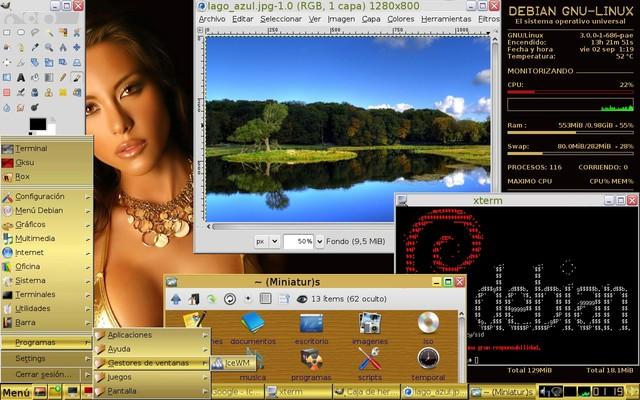The height and width of the screenshot is (400, 640).
Task: Select the Eraser tool
Action: click(x=7, y=92)
